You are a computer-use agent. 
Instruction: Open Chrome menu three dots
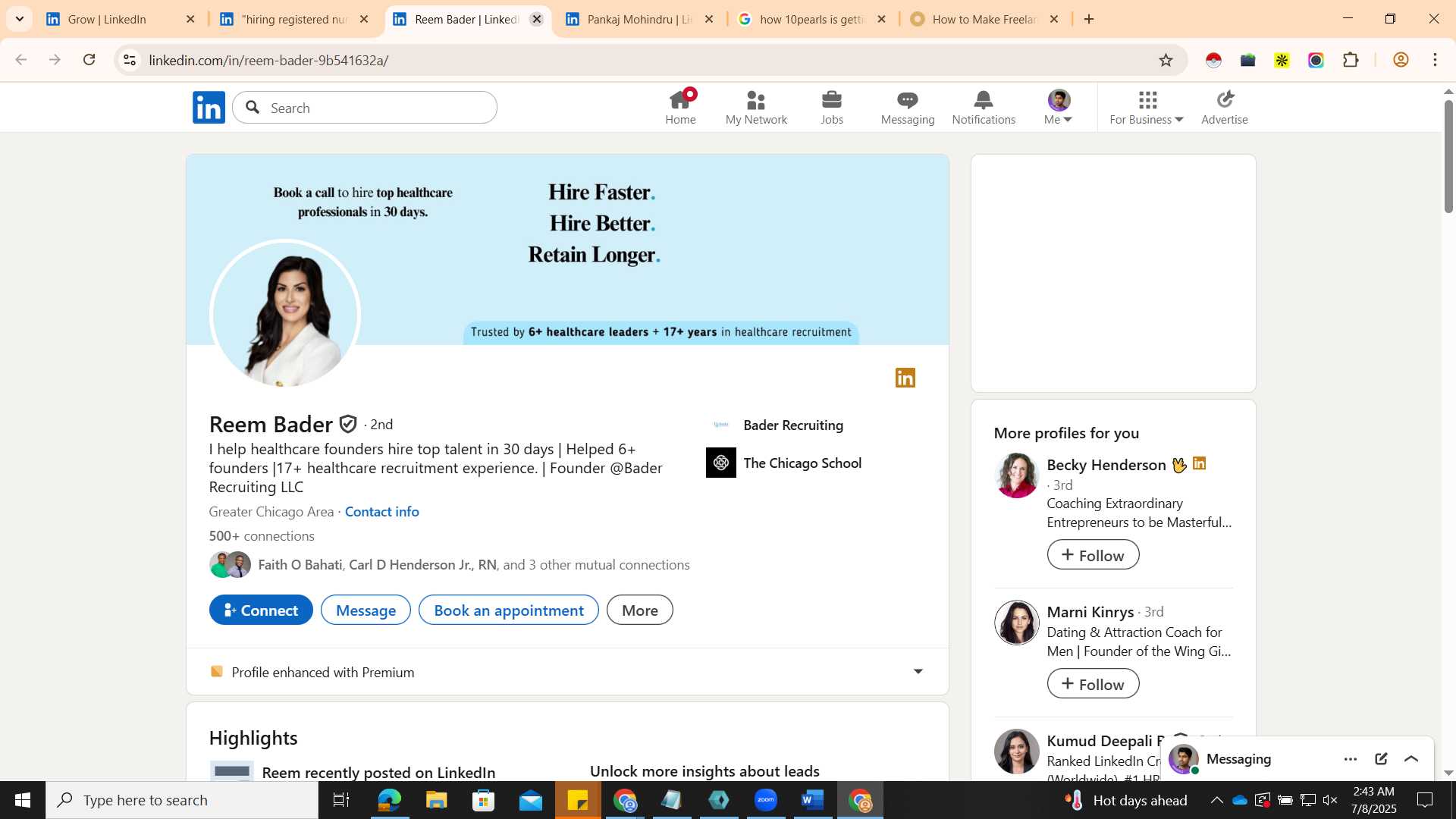(1435, 60)
